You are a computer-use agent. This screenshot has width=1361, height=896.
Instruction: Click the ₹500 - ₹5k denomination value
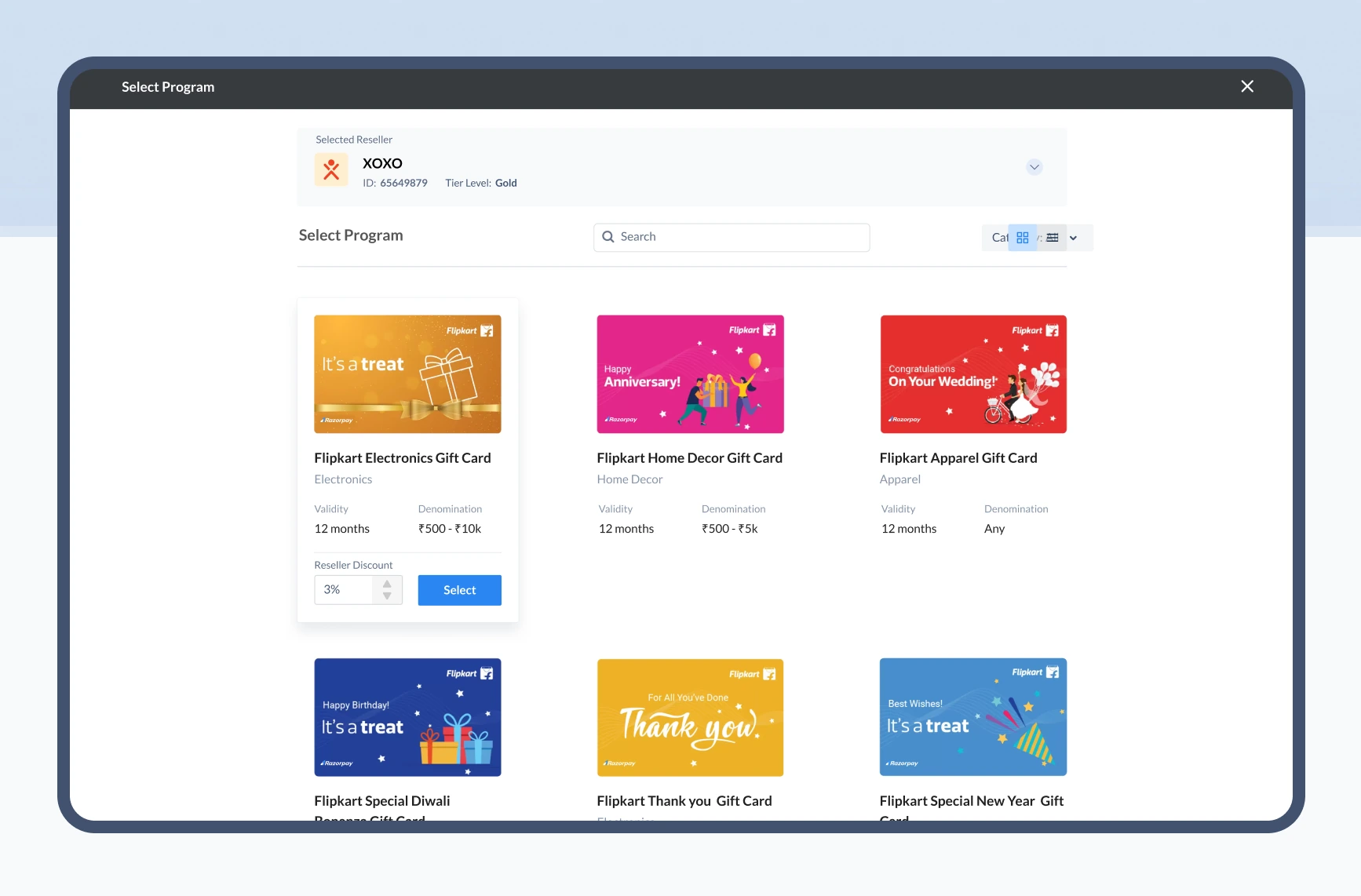pyautogui.click(x=730, y=529)
